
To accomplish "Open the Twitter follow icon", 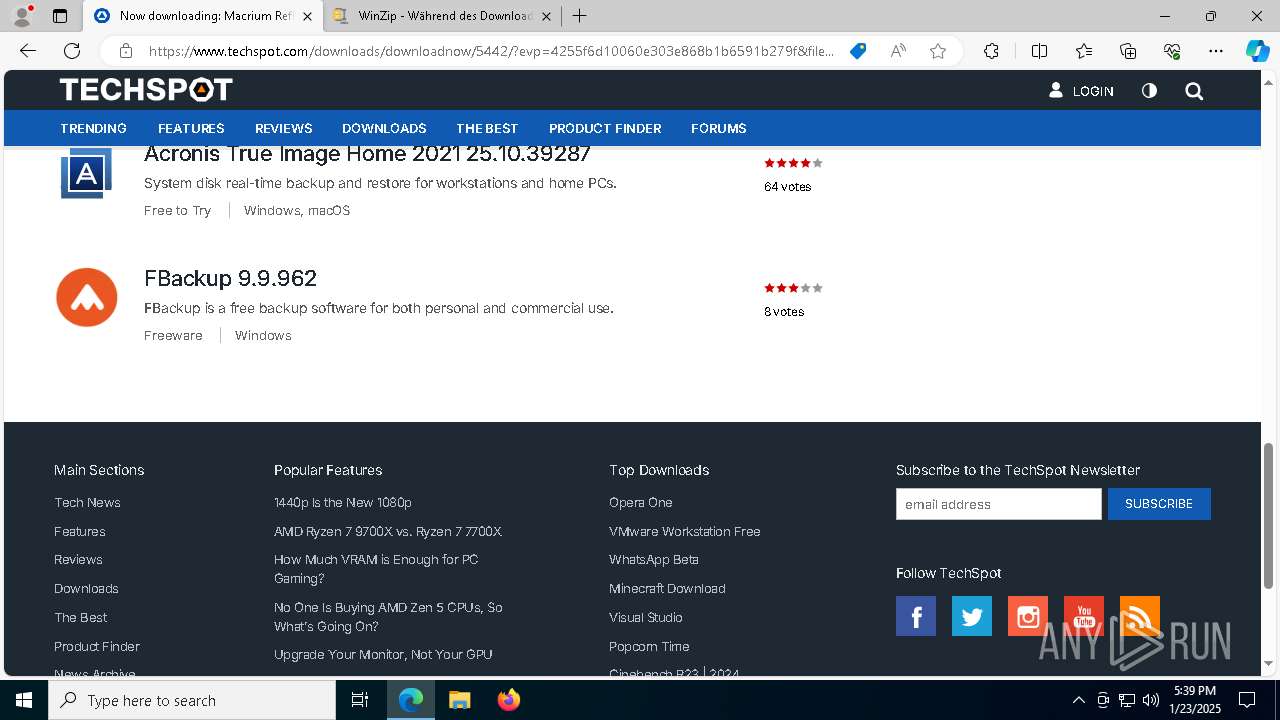I will (972, 616).
